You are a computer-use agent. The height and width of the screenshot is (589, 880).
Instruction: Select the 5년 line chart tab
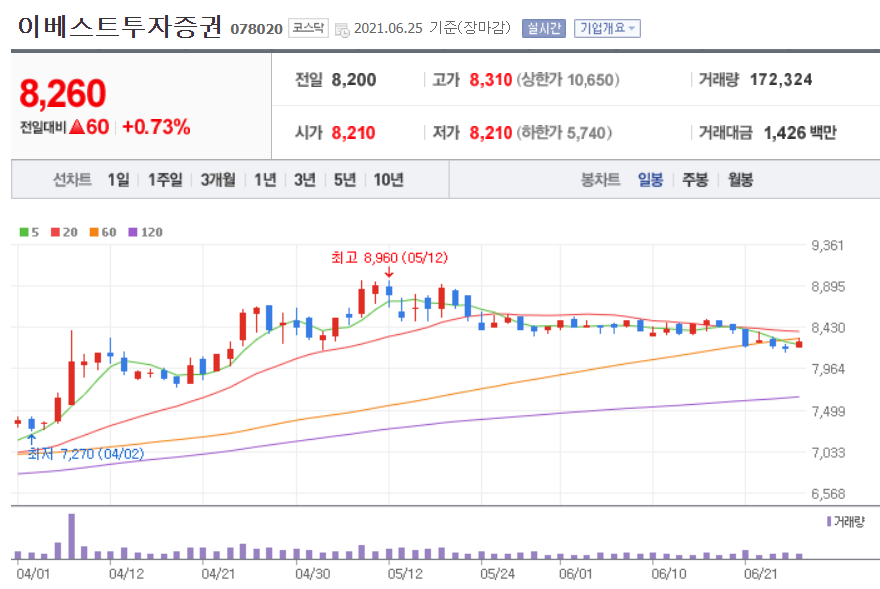[x=345, y=180]
